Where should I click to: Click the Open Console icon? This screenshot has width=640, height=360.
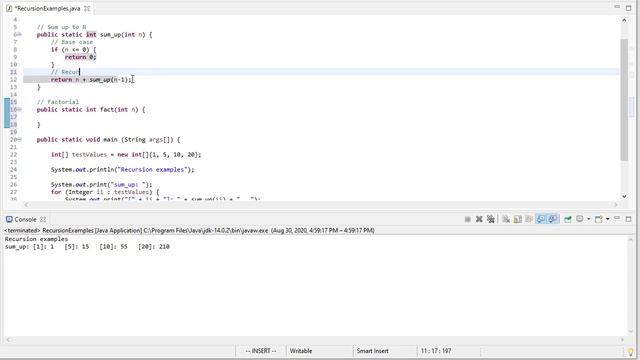598,219
